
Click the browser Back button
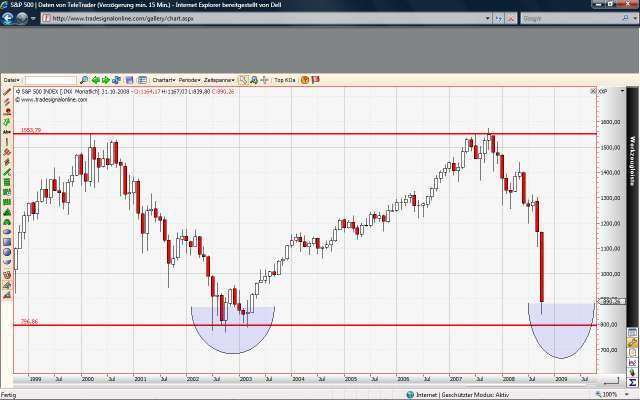(8, 18)
